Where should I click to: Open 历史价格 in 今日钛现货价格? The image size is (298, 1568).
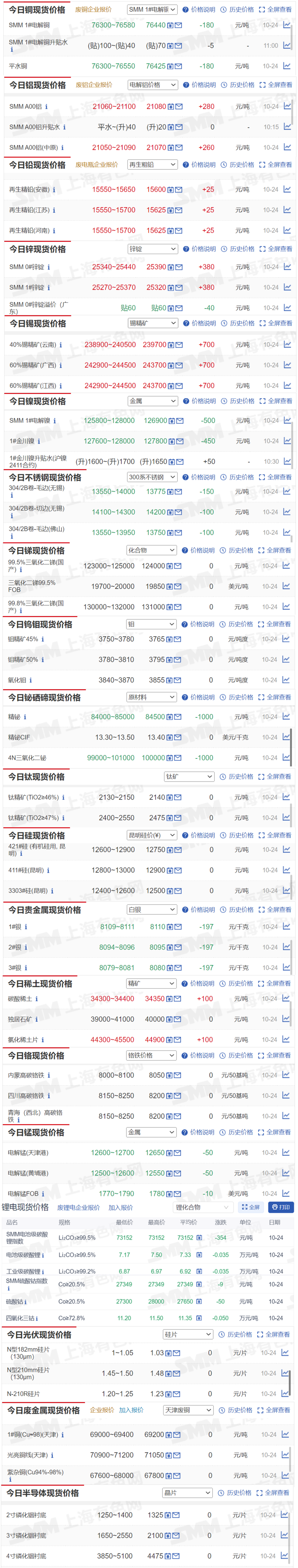(x=237, y=777)
